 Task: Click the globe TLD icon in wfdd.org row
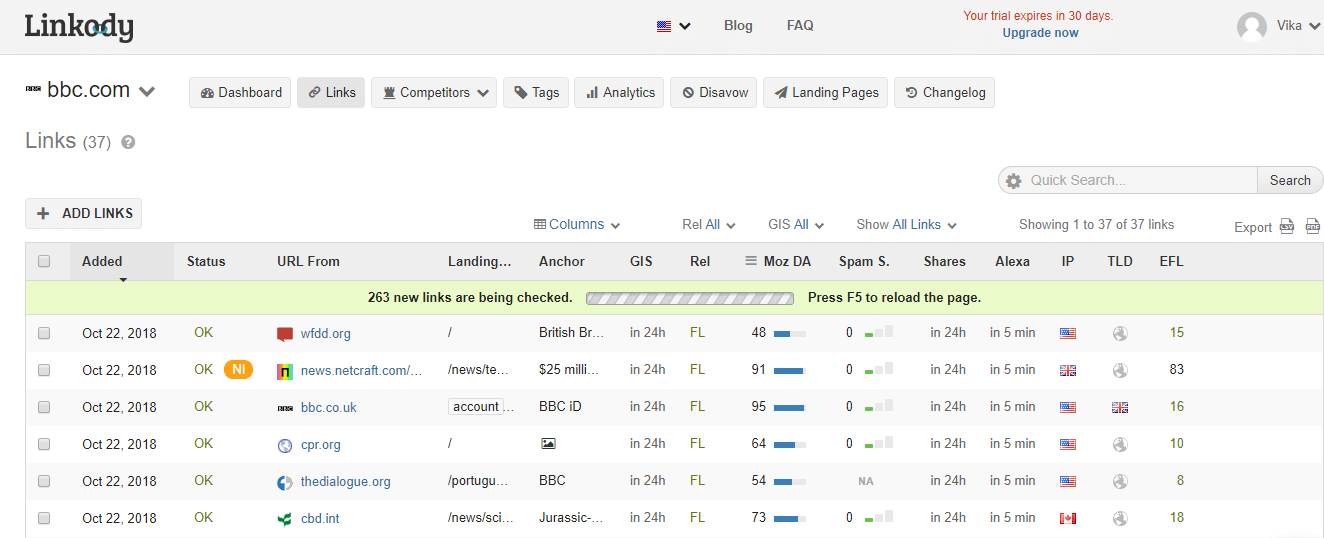point(1120,333)
